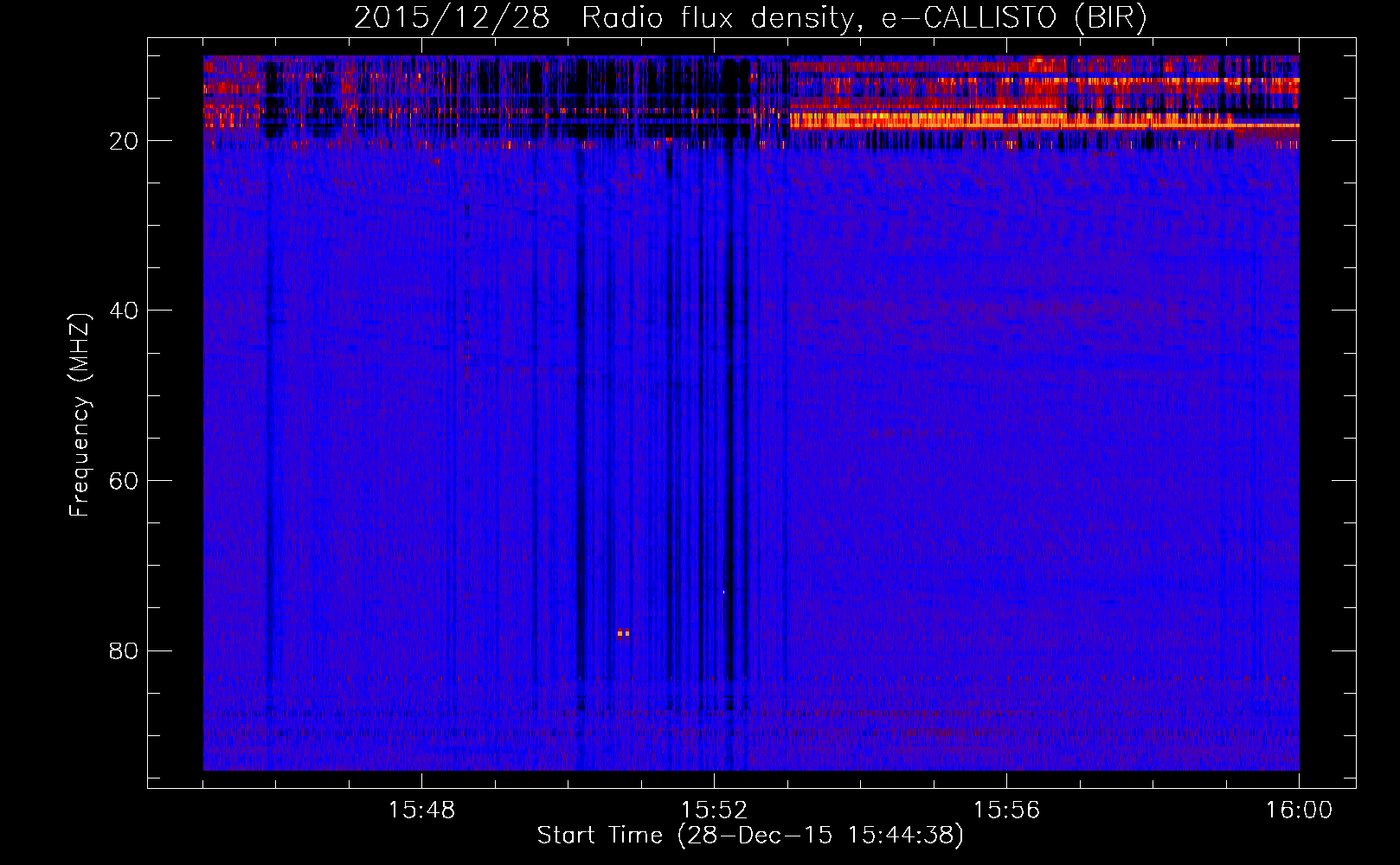Click the 15:56 time tick label
The width and height of the screenshot is (1400, 865).
[x=1006, y=811]
